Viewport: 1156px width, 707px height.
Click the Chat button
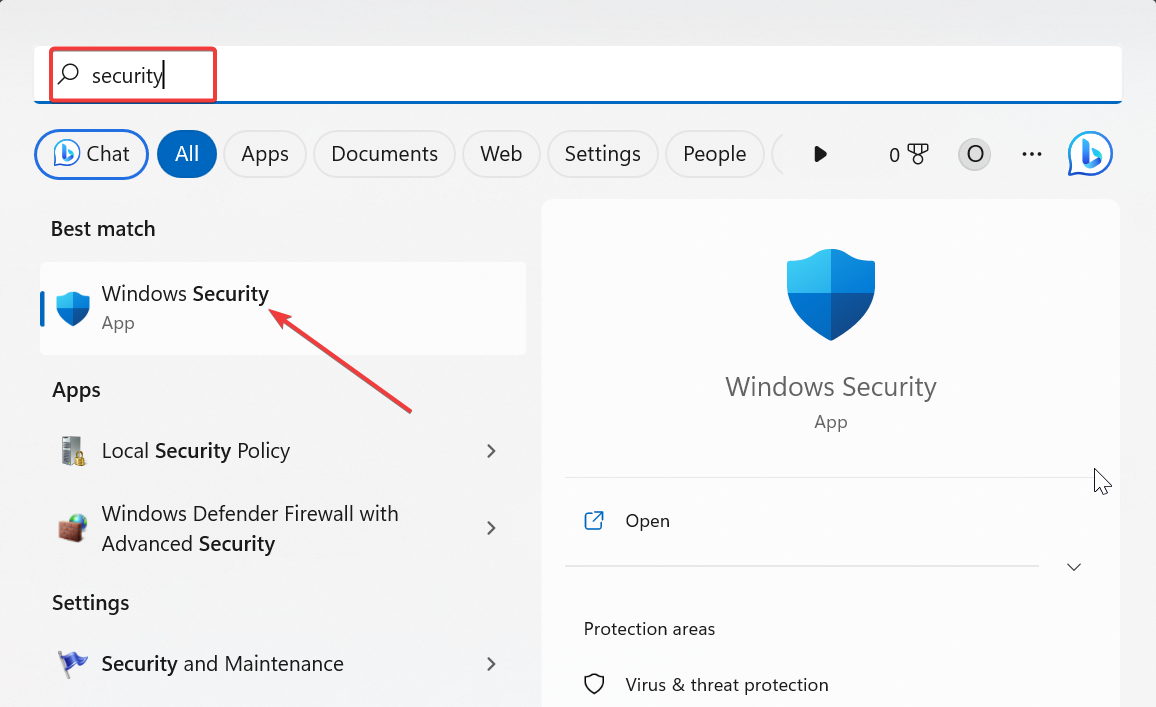pyautogui.click(x=91, y=153)
